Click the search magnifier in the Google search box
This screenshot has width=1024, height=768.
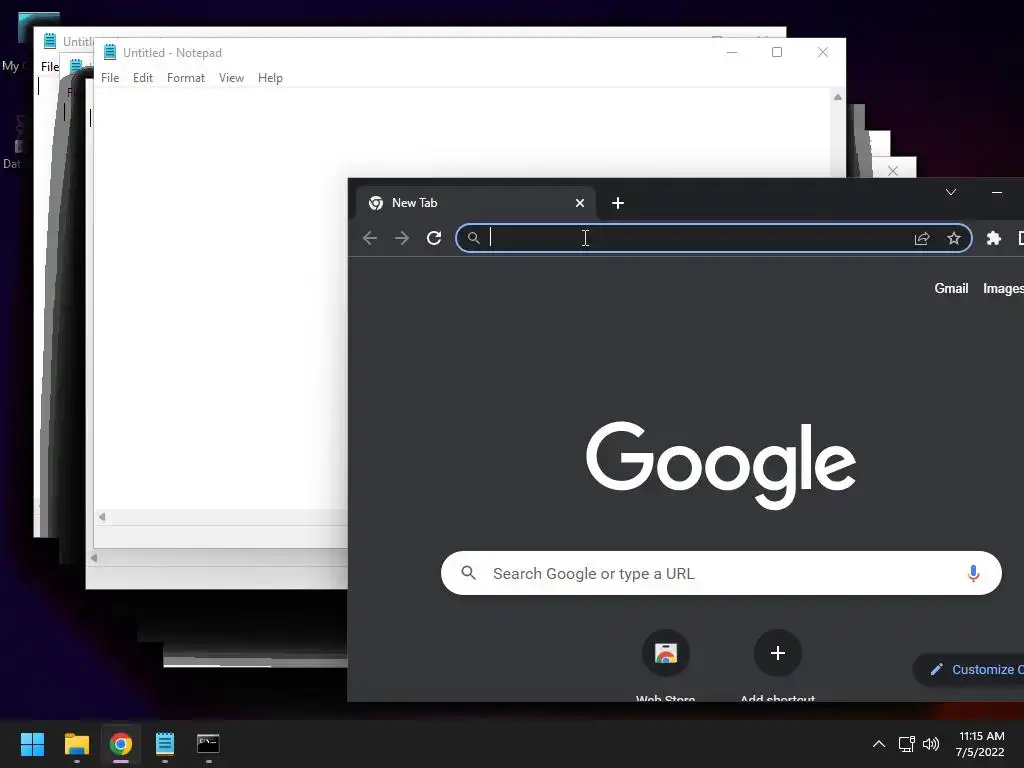(468, 573)
